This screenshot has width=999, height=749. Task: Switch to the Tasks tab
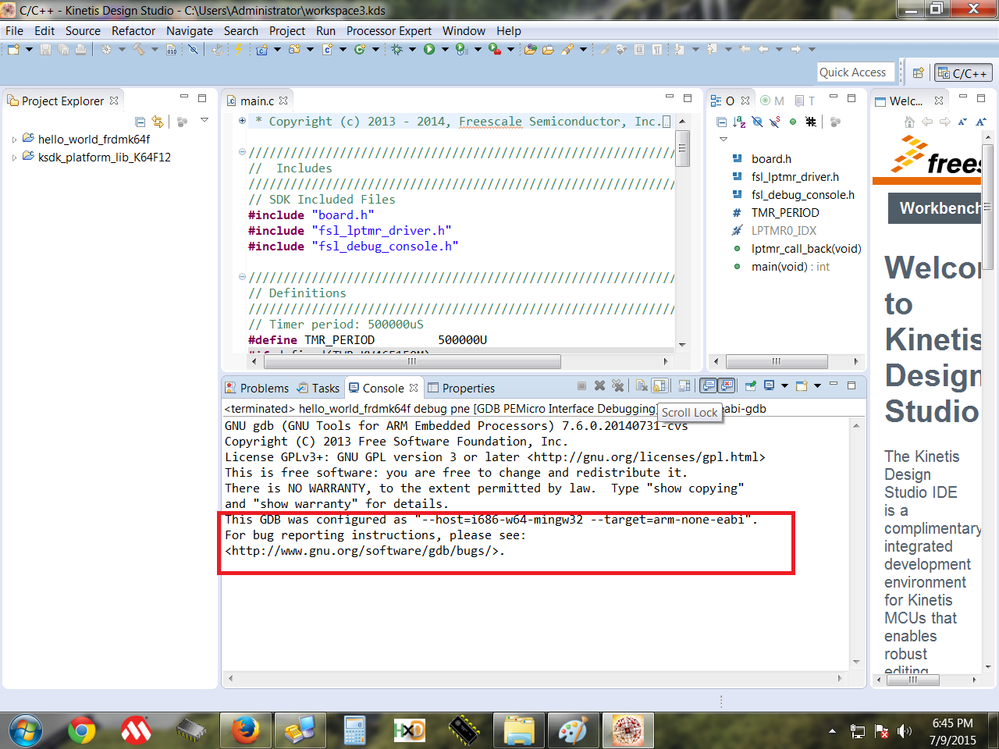click(319, 388)
